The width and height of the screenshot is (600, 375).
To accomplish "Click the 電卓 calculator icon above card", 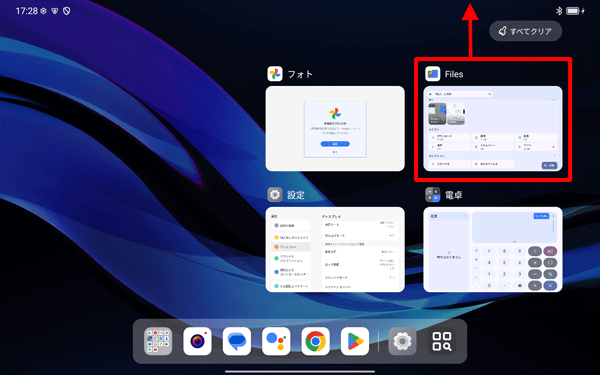I will point(432,195).
